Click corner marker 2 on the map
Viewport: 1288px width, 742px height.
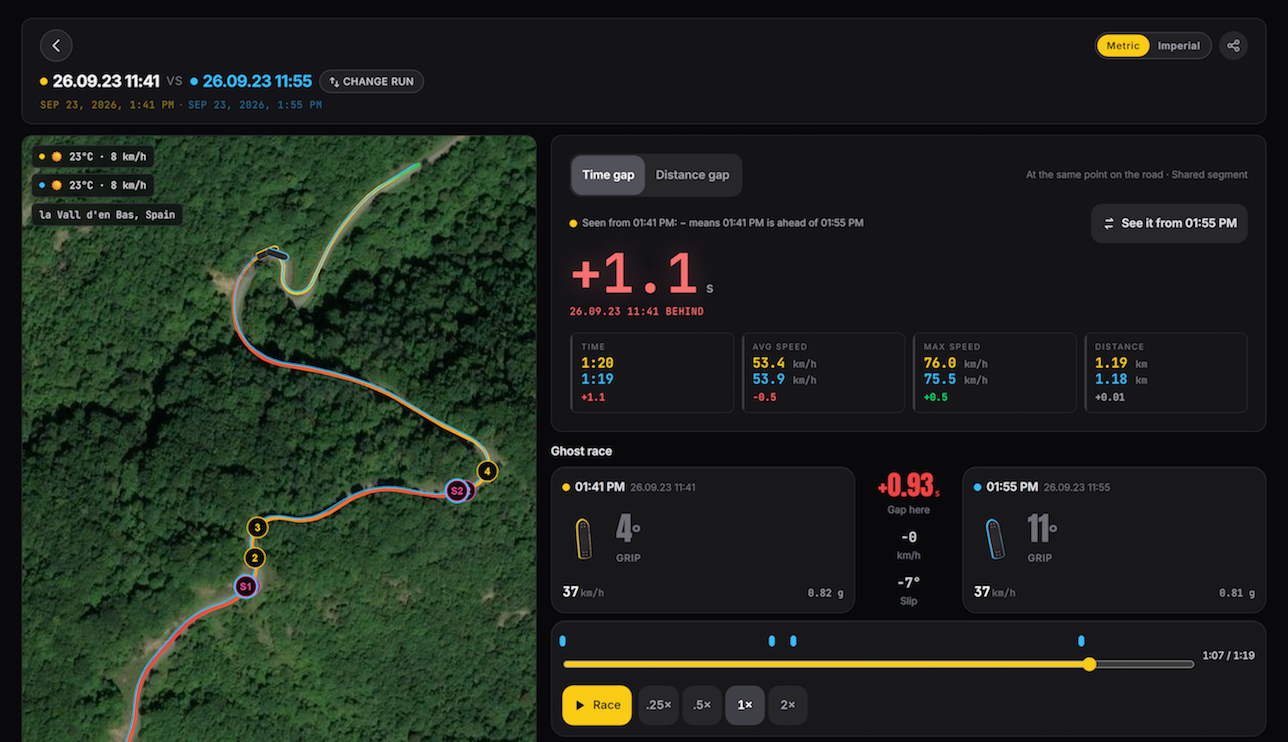255,558
